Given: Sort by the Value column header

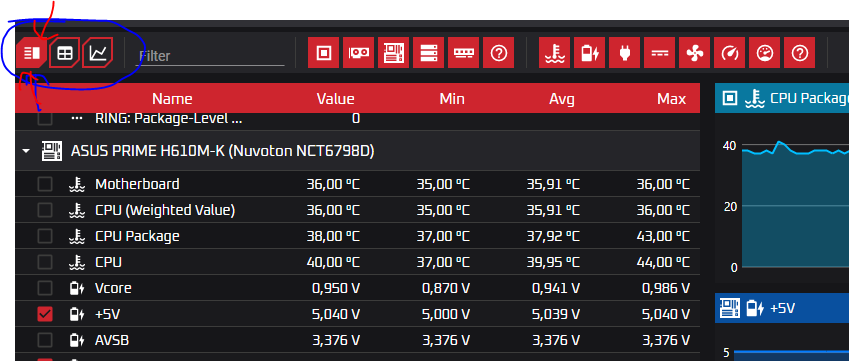Looking at the screenshot, I should coord(336,99).
